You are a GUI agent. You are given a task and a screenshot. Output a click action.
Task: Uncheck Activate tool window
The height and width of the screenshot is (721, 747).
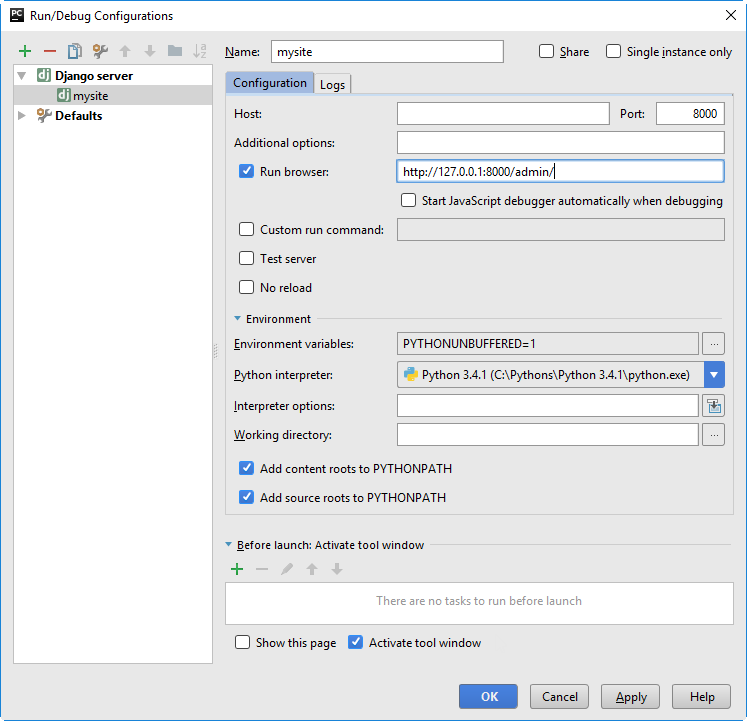click(x=355, y=642)
